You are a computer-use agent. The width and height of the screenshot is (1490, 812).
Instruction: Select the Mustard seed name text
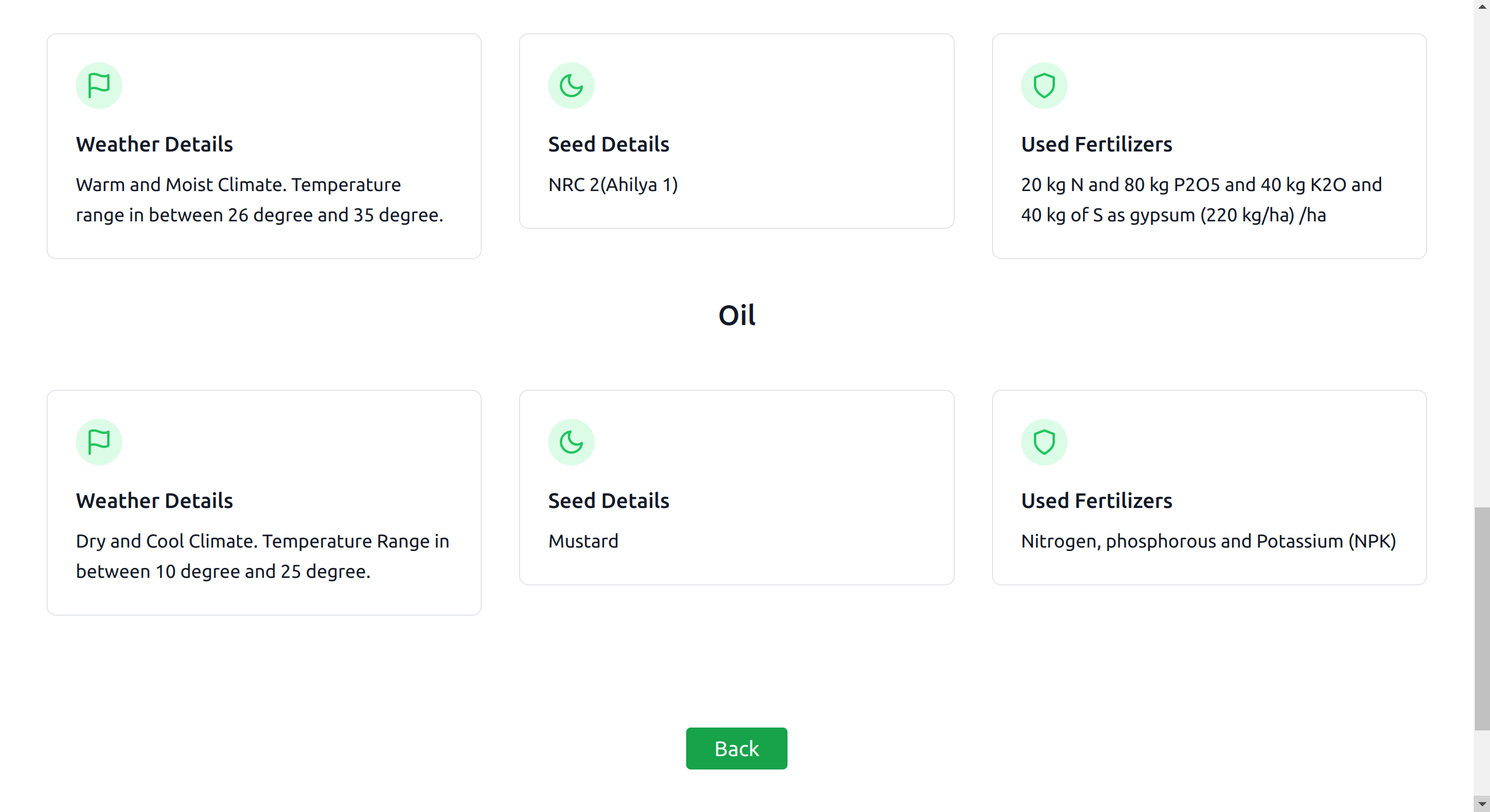[582, 541]
